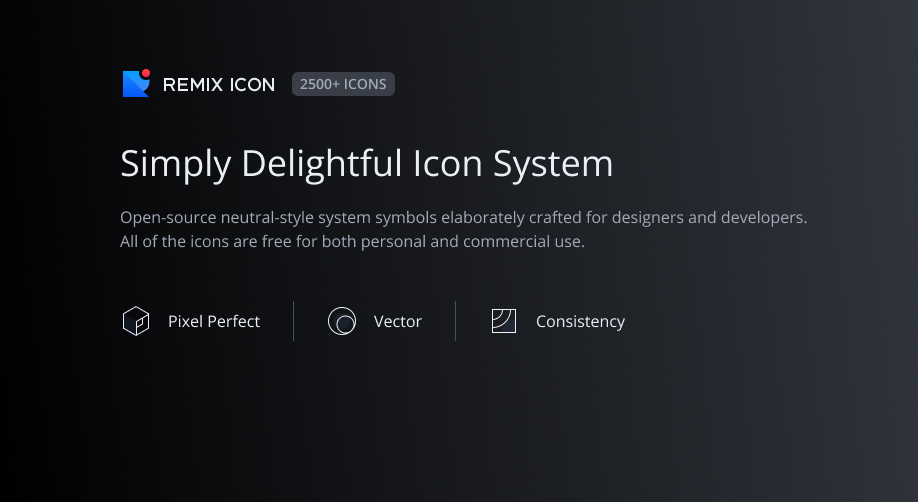Click divider between Pixel Perfect and Vector
Viewport: 918px width, 502px height.
click(x=293, y=321)
